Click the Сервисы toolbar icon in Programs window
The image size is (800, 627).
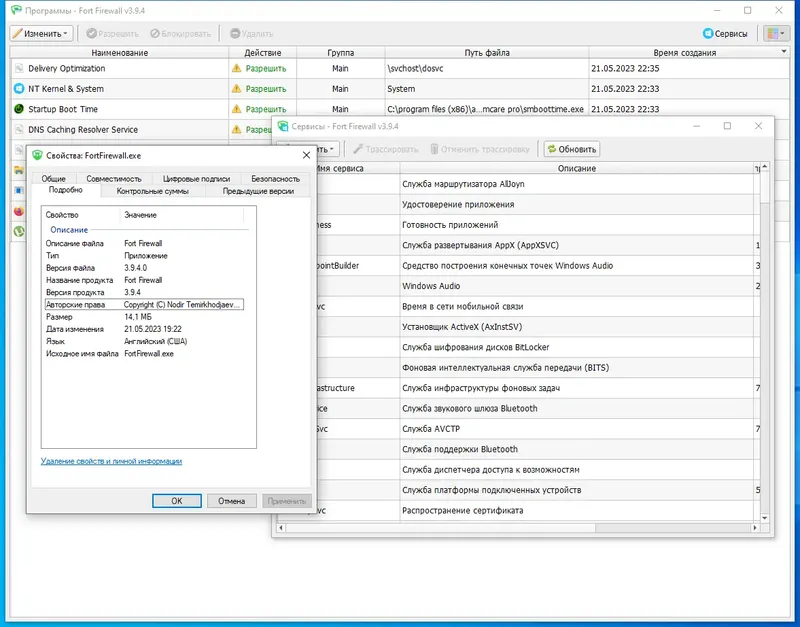coord(708,34)
